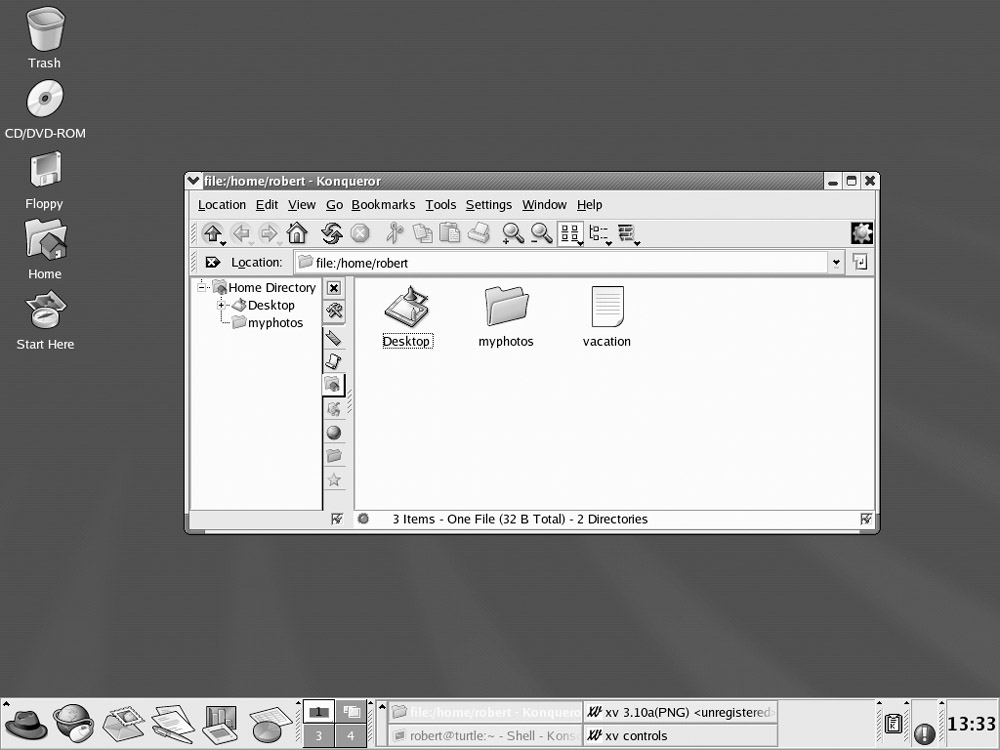1000x750 pixels.
Task: Toggle the link-view checkbox in sidebar status bar
Action: [337, 519]
